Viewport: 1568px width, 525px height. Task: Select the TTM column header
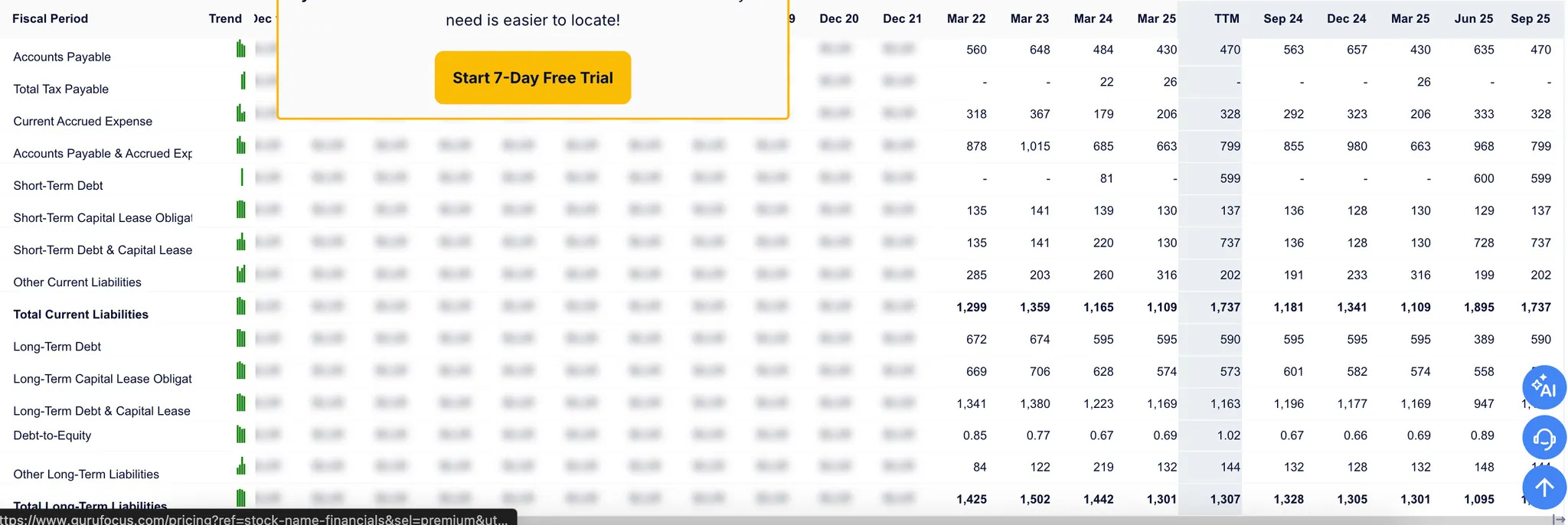(x=1227, y=18)
